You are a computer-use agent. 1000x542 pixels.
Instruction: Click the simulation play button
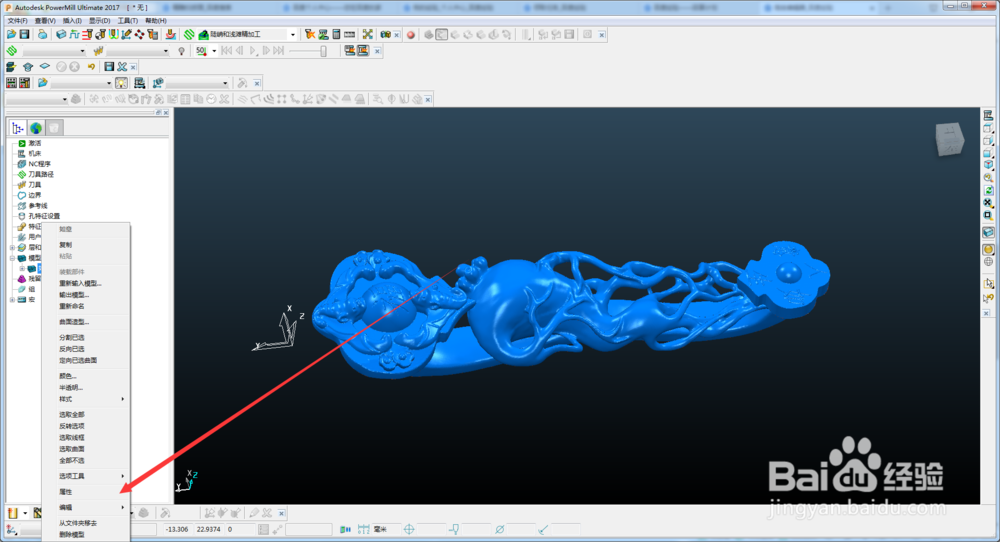pyautogui.click(x=253, y=51)
